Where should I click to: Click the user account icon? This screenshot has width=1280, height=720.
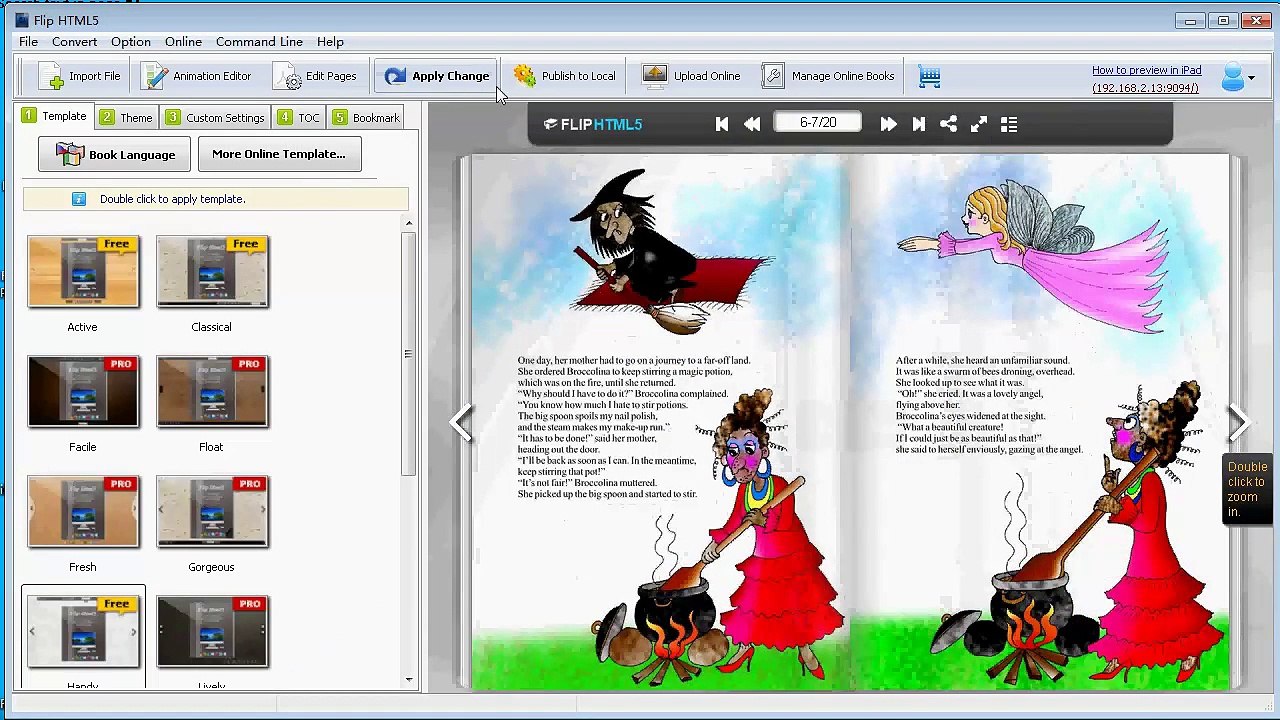click(x=1232, y=77)
